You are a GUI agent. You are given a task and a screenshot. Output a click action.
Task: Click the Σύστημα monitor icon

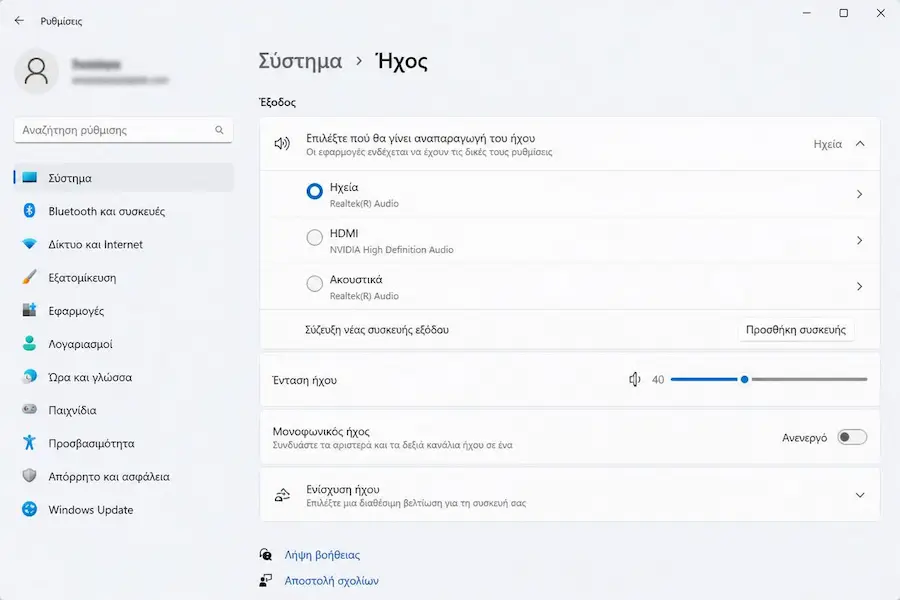tap(29, 177)
